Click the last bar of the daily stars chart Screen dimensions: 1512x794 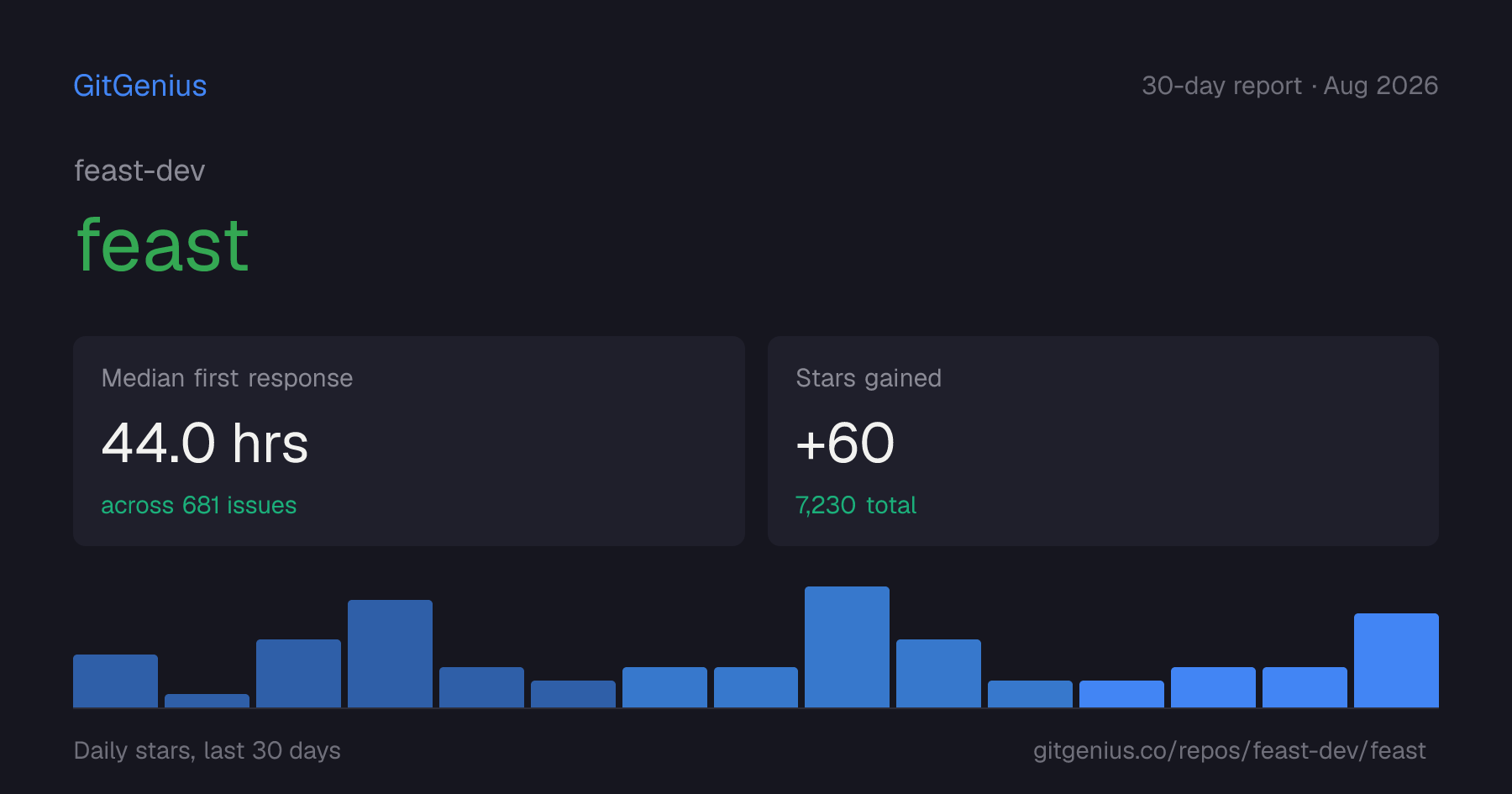pos(1396,660)
